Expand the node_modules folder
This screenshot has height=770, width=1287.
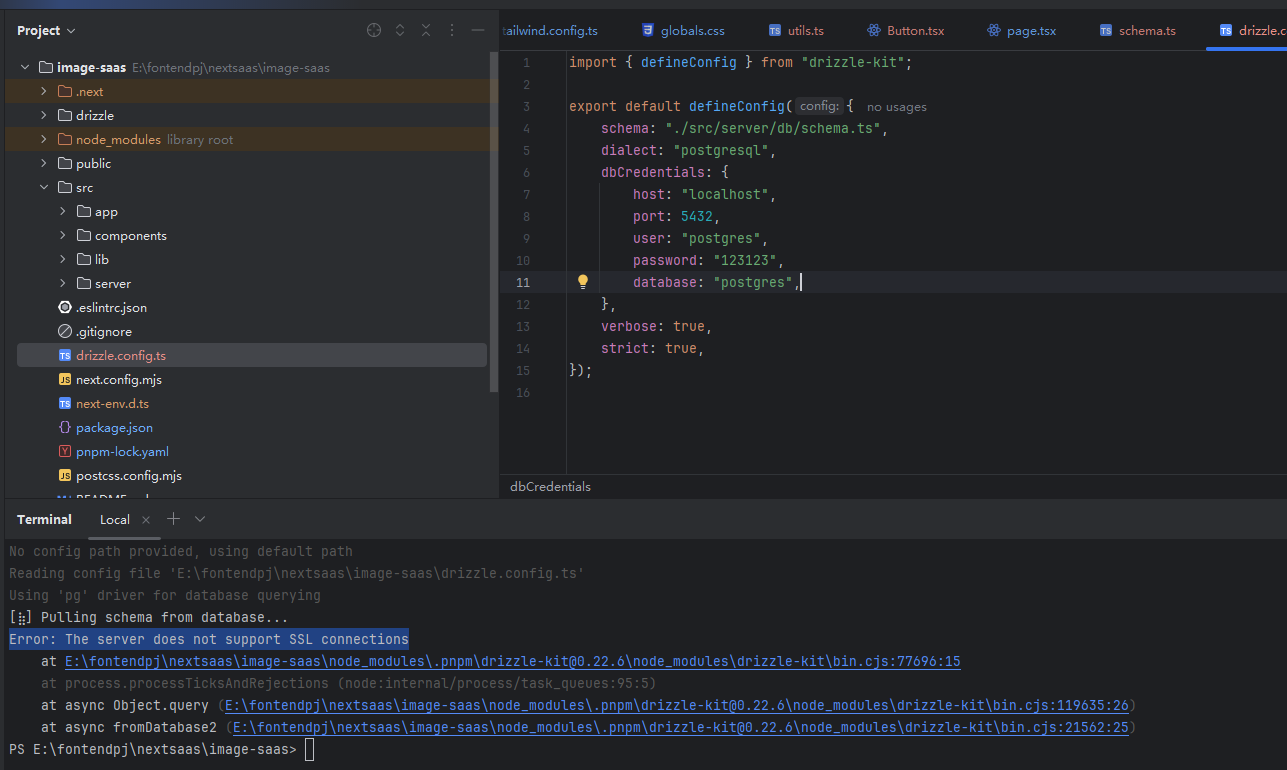tap(44, 140)
